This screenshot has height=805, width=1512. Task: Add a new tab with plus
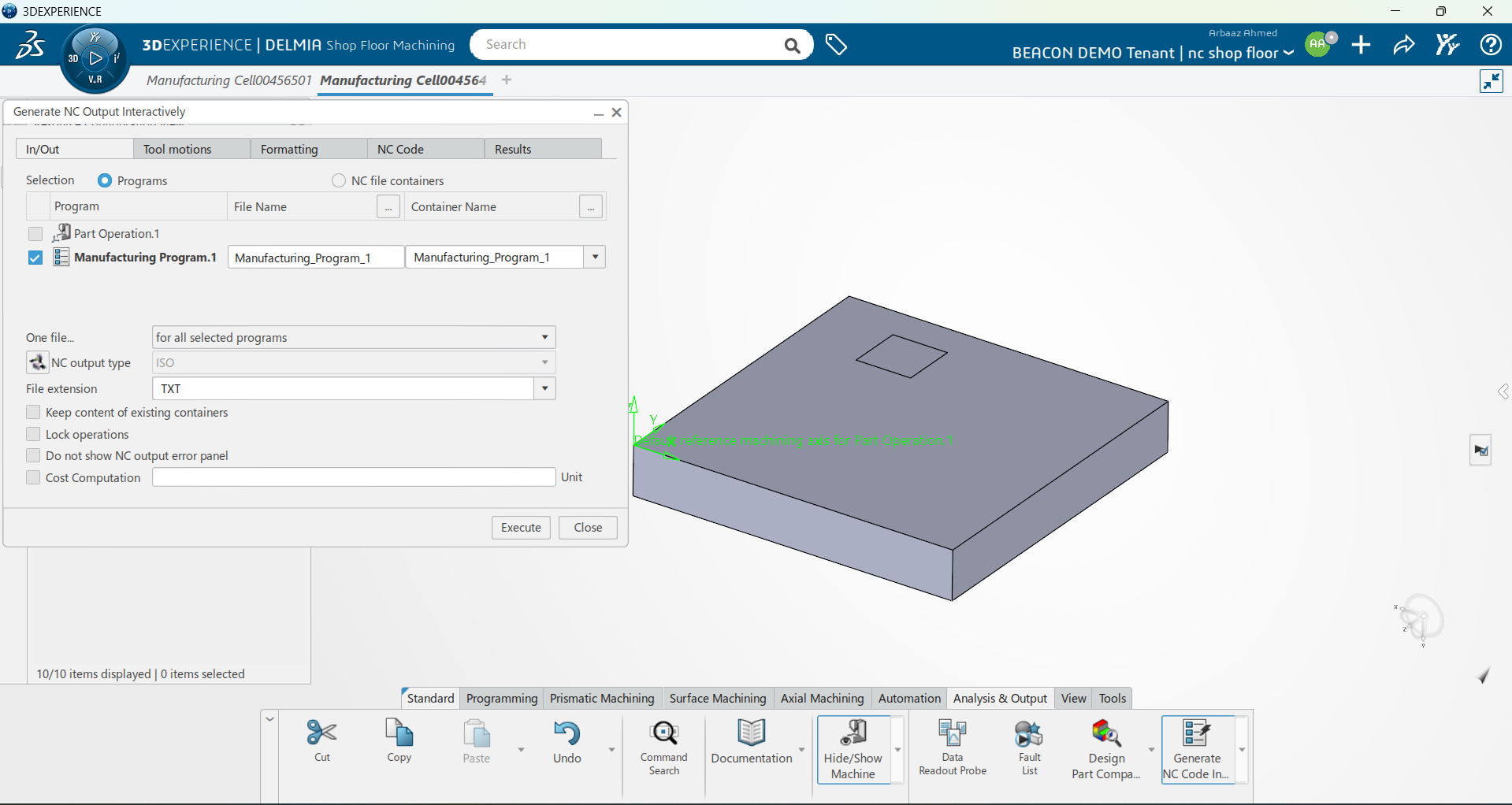pos(507,80)
